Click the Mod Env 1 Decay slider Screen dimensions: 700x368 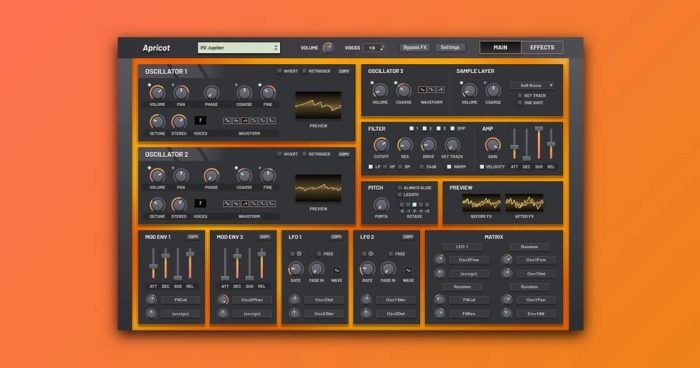[x=166, y=263]
